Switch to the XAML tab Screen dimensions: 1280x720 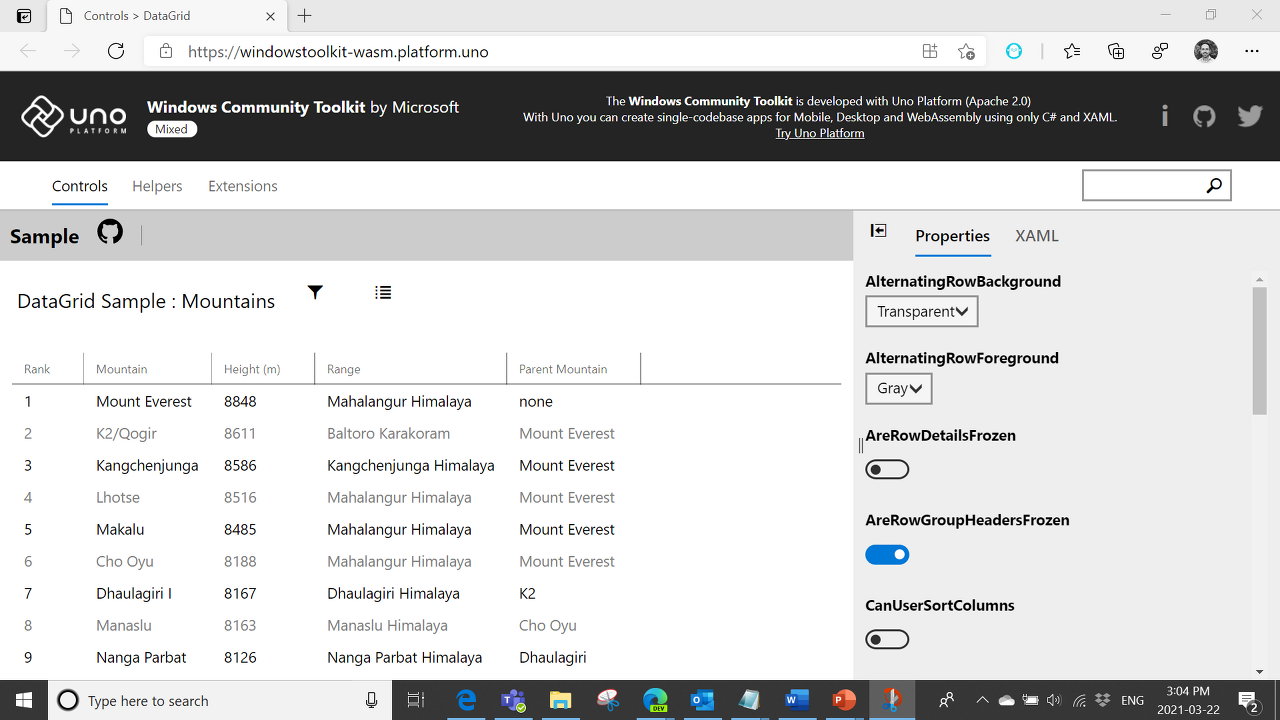1037,236
